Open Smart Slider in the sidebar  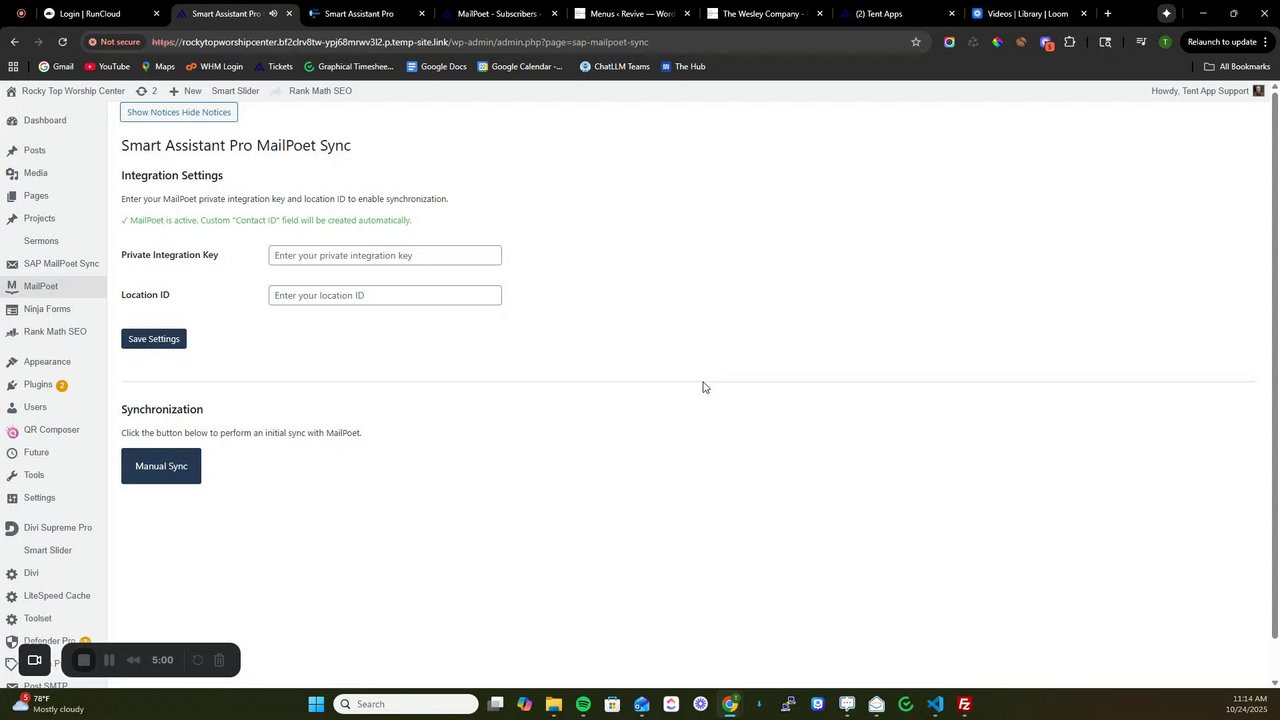tap(48, 551)
